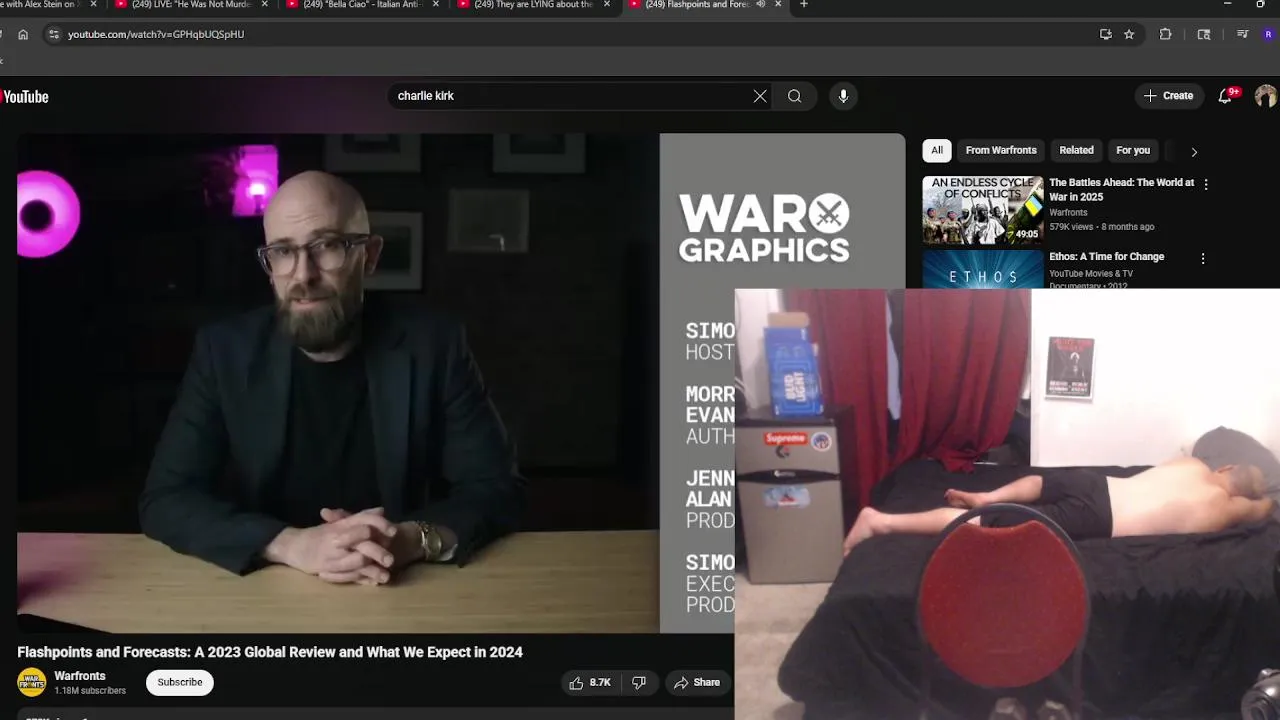Click the YouTube logo to go home

click(x=24, y=97)
